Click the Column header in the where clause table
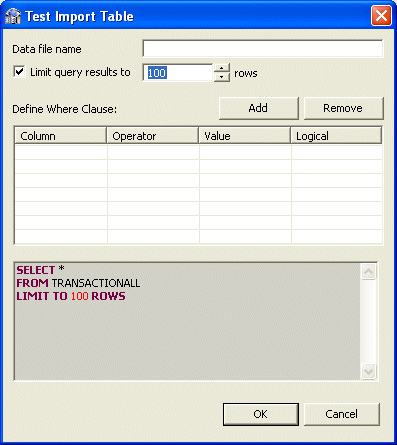This screenshot has width=397, height=445. click(61, 136)
